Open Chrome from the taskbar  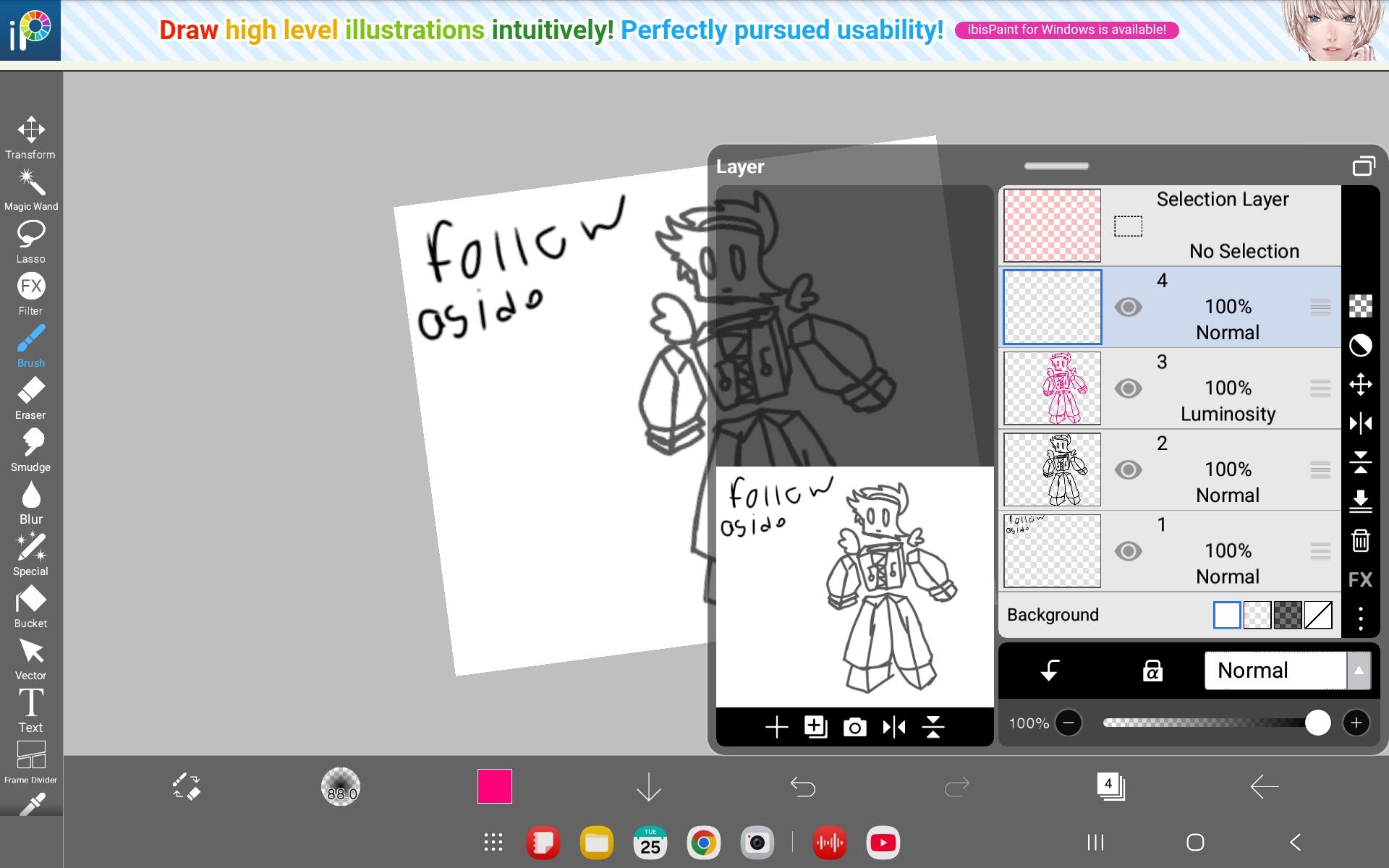coord(704,843)
